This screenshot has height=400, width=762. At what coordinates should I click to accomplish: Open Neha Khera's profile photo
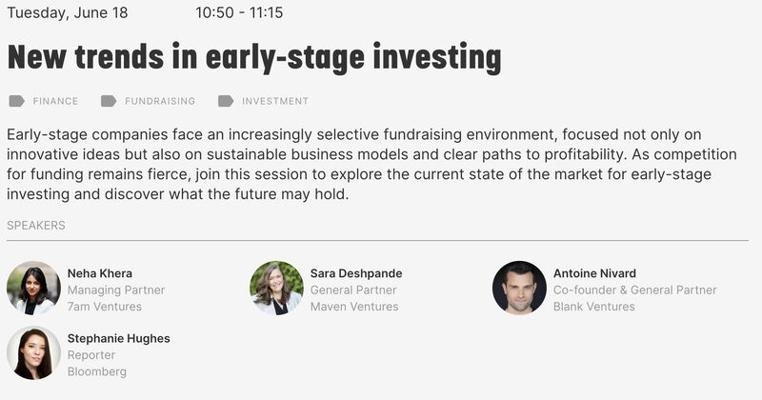click(34, 288)
